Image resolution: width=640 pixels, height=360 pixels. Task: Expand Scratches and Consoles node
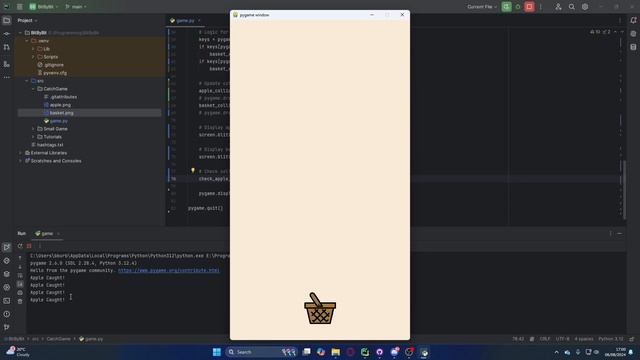tap(20, 161)
